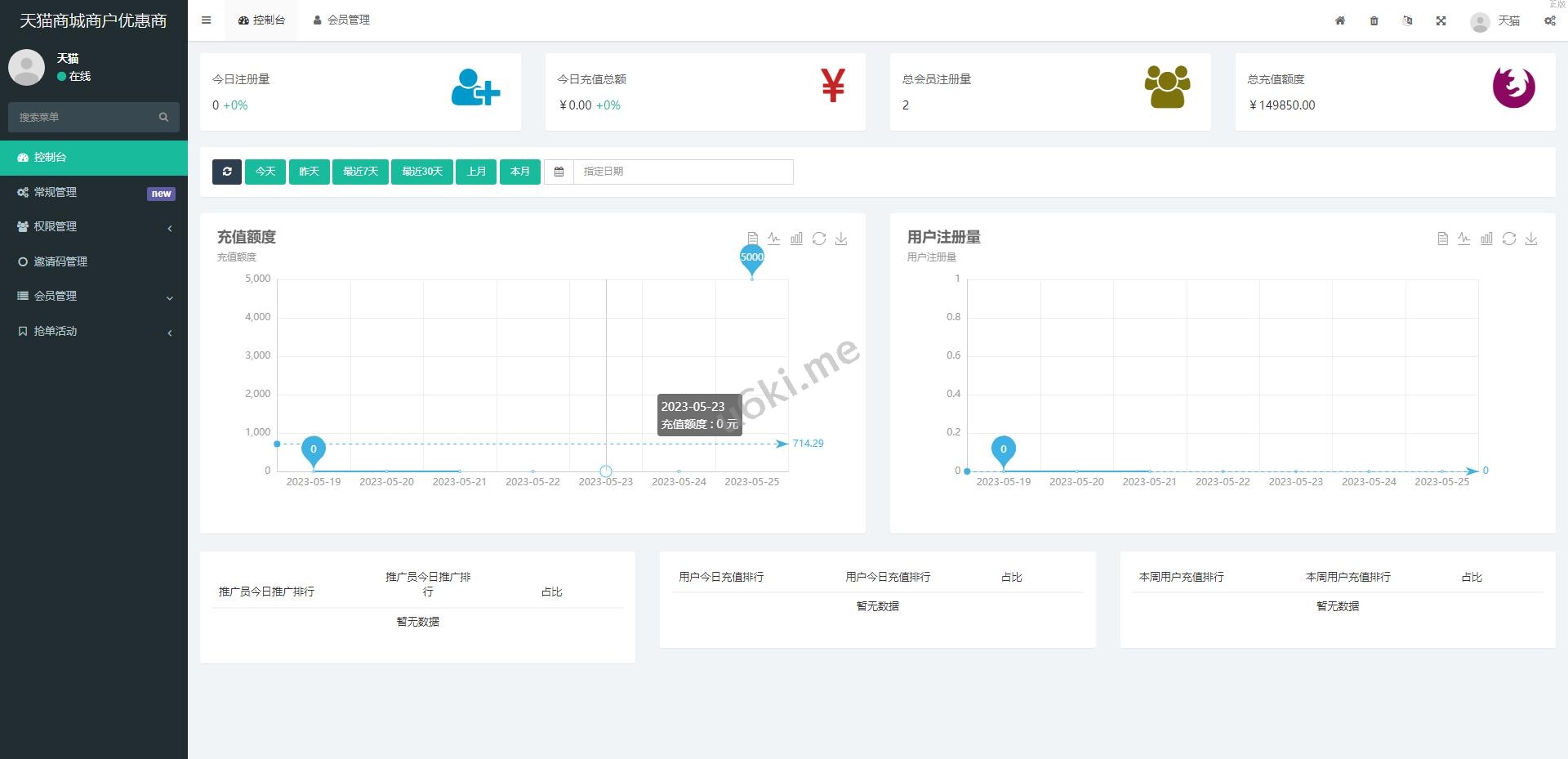
Task: Toggle fullscreen with the expand arrows icon
Action: [1441, 20]
